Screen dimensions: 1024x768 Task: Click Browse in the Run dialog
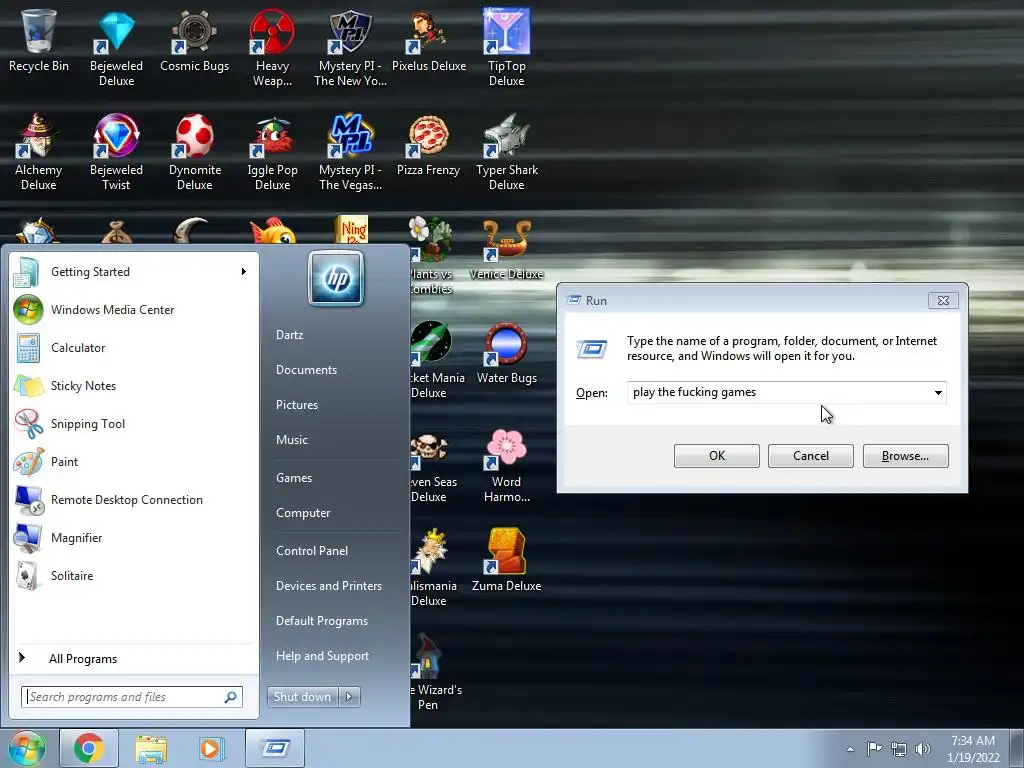905,456
